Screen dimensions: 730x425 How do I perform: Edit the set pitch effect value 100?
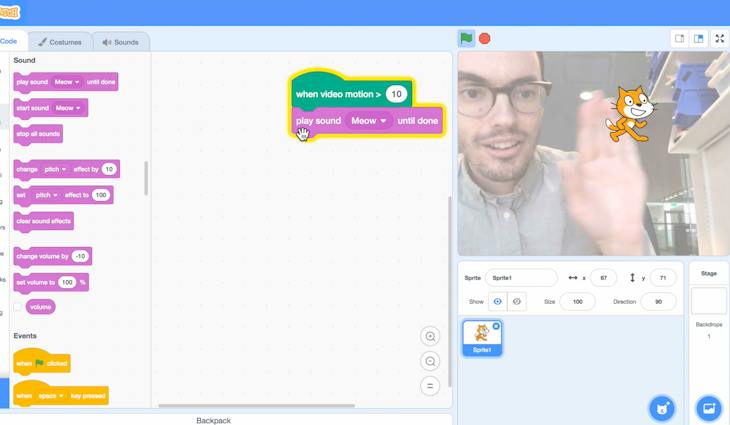coord(101,195)
